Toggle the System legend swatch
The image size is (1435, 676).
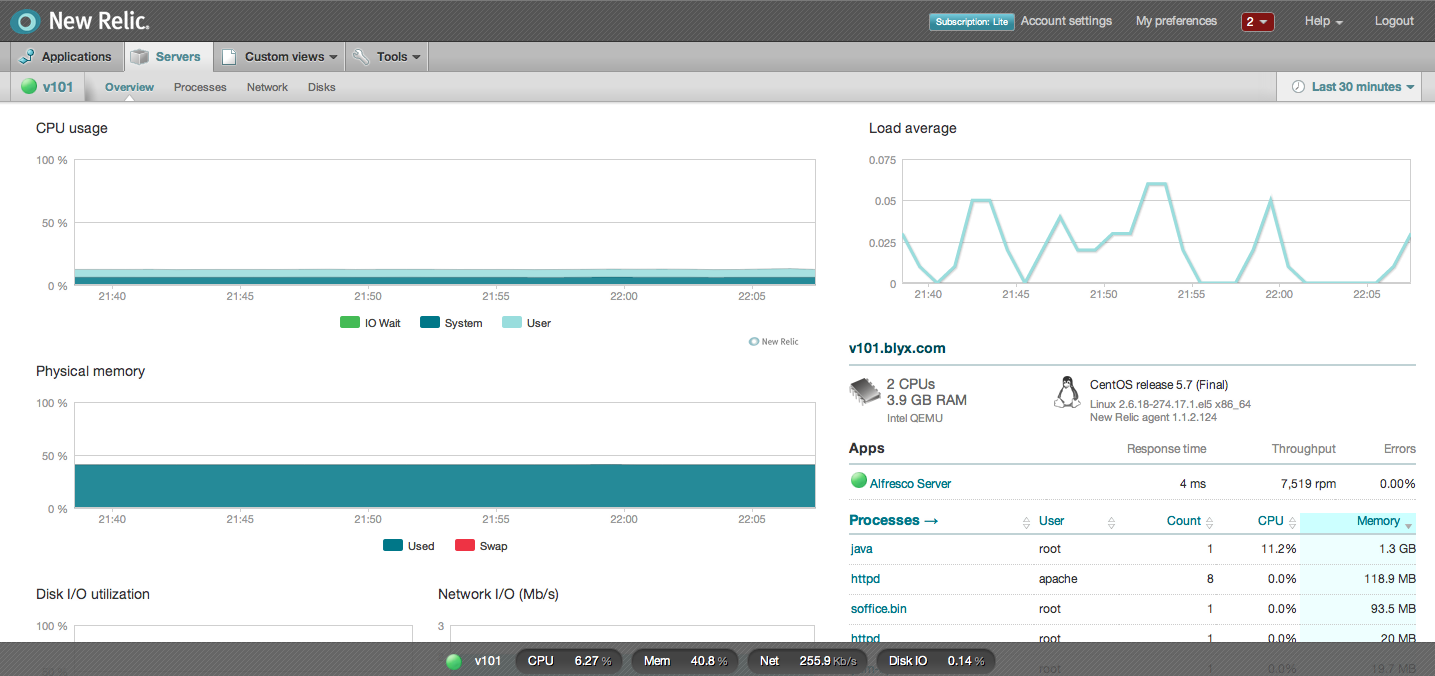(x=430, y=323)
